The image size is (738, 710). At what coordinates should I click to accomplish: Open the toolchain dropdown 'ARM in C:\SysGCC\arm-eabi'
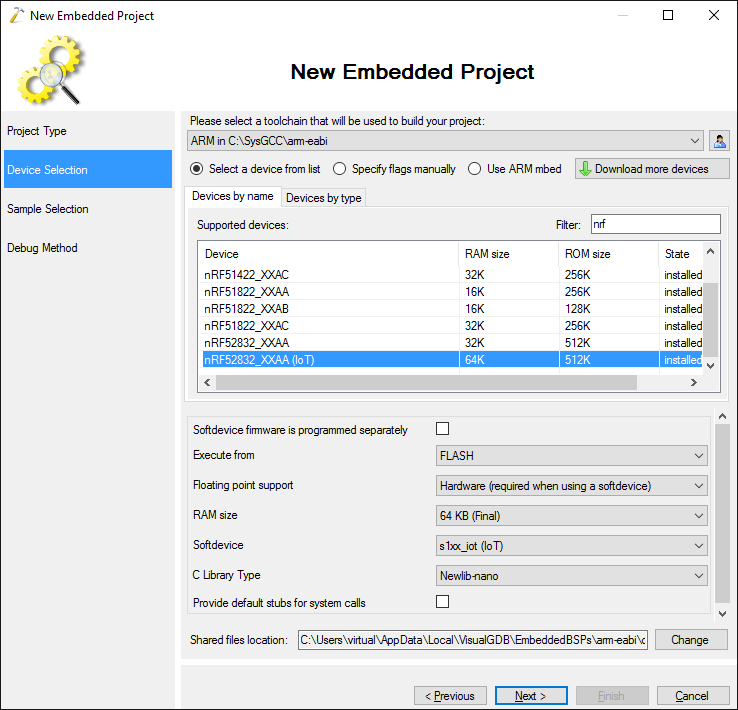(445, 141)
